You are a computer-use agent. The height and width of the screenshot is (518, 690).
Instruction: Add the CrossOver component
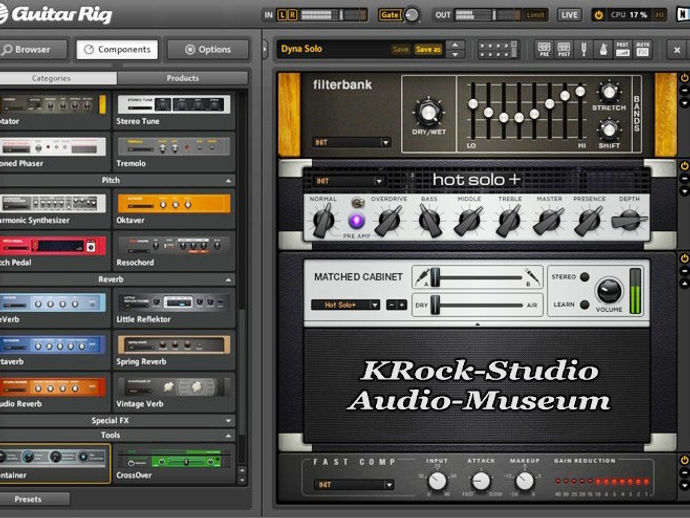174,464
